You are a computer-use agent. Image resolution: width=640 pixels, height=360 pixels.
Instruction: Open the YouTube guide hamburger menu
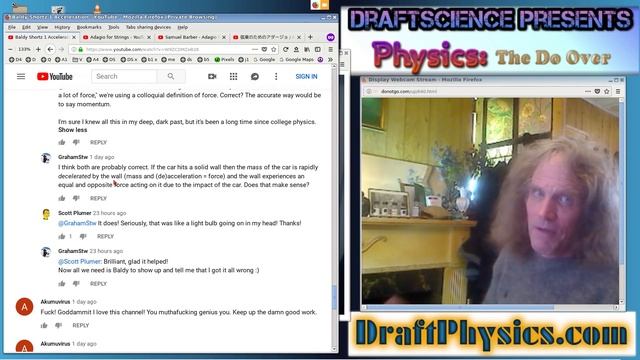(x=21, y=76)
